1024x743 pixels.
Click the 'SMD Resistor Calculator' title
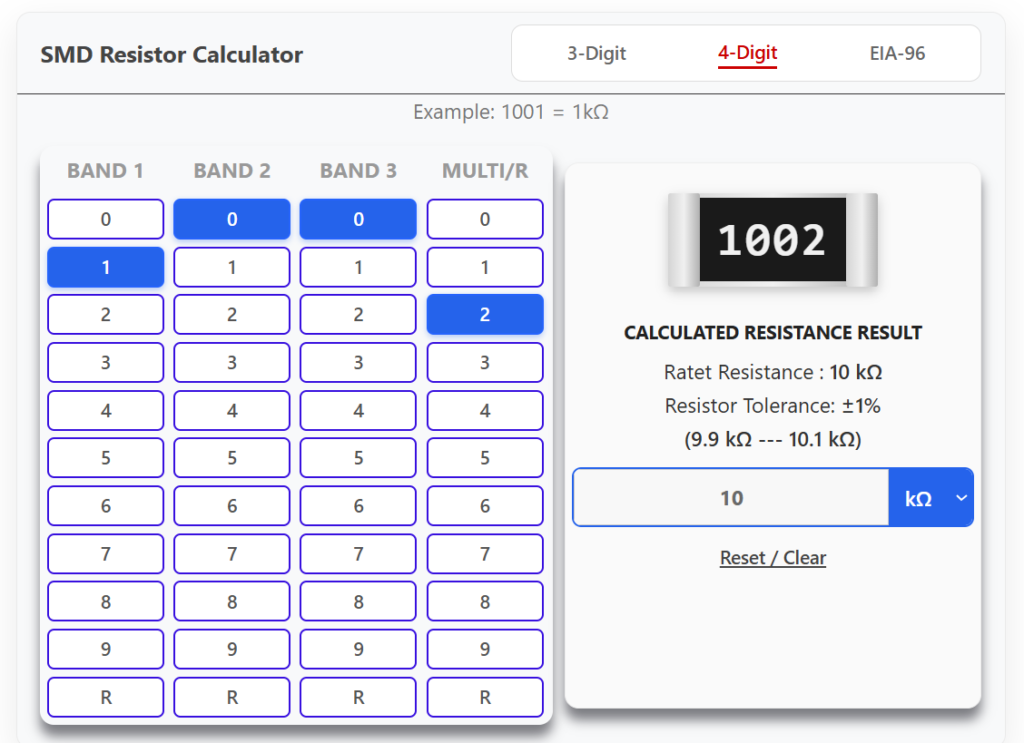172,55
